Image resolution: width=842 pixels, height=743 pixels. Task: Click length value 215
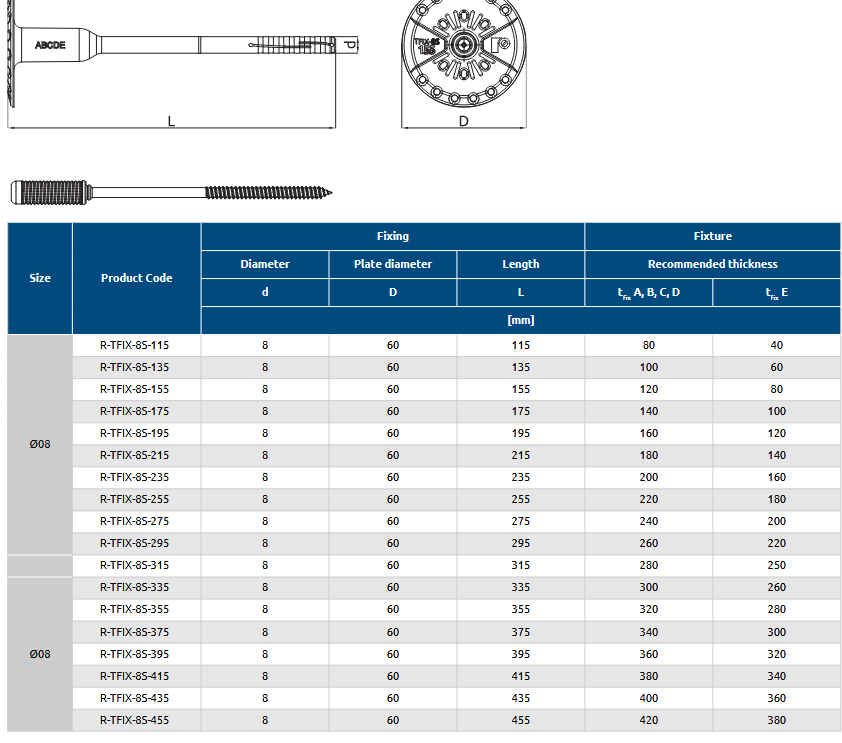click(x=520, y=455)
